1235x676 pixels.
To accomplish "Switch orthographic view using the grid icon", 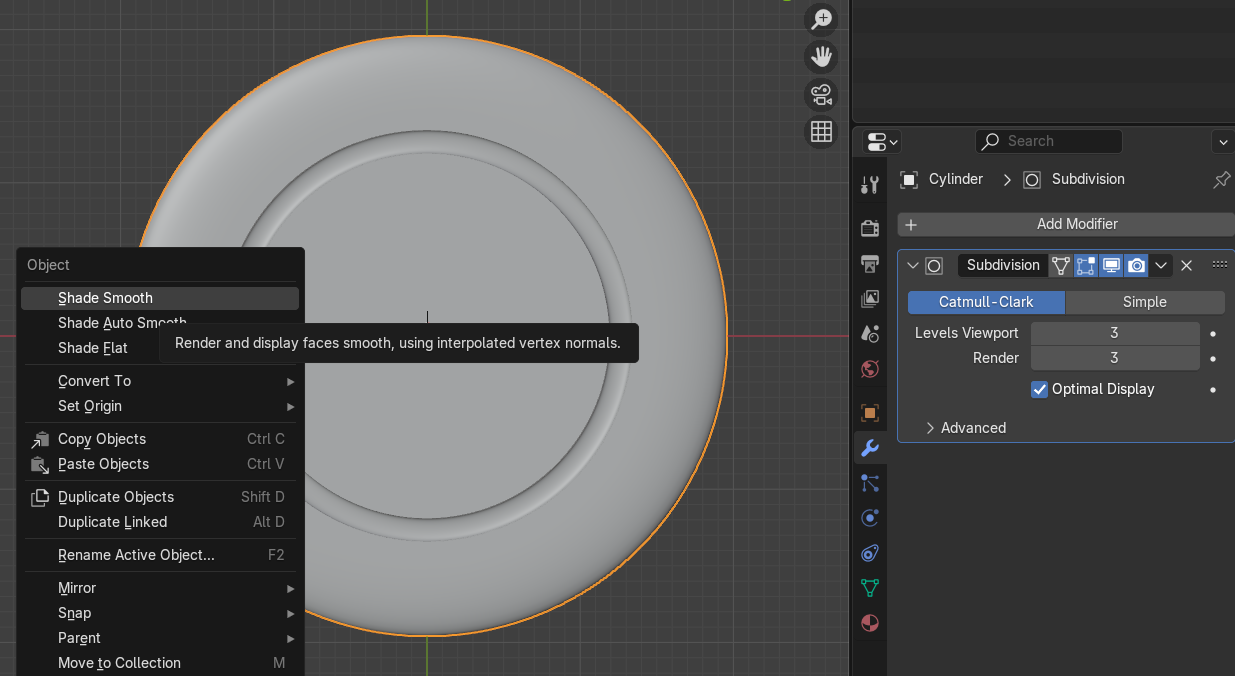I will click(822, 132).
